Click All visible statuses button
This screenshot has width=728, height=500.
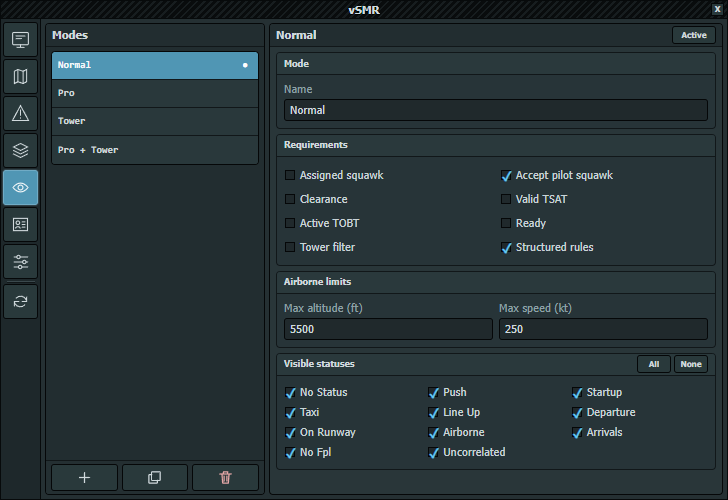[x=654, y=364]
